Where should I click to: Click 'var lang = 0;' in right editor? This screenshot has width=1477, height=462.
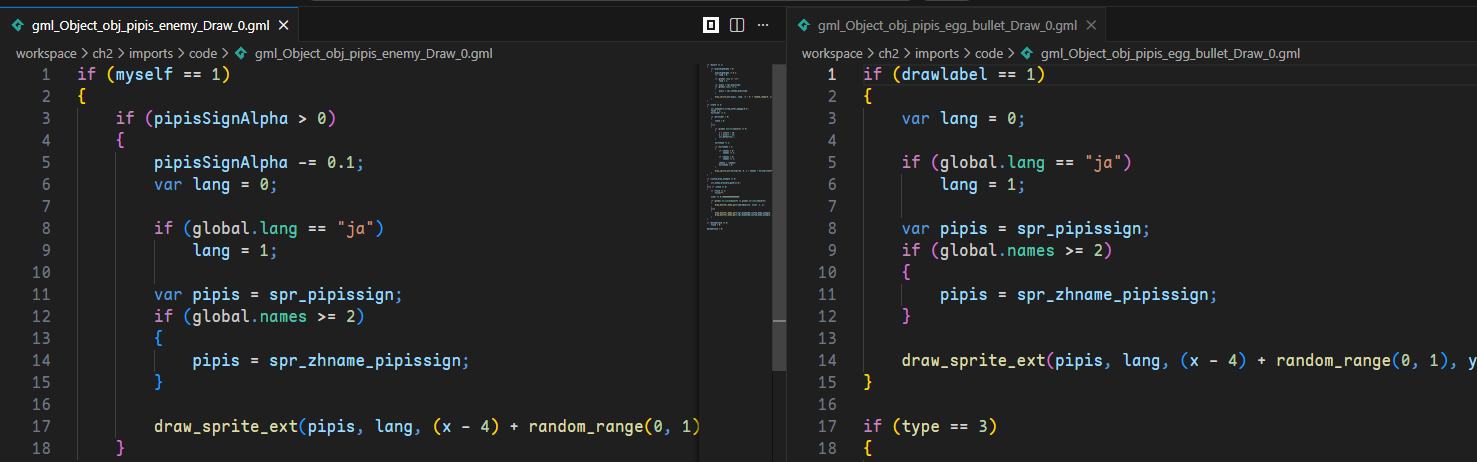(963, 119)
